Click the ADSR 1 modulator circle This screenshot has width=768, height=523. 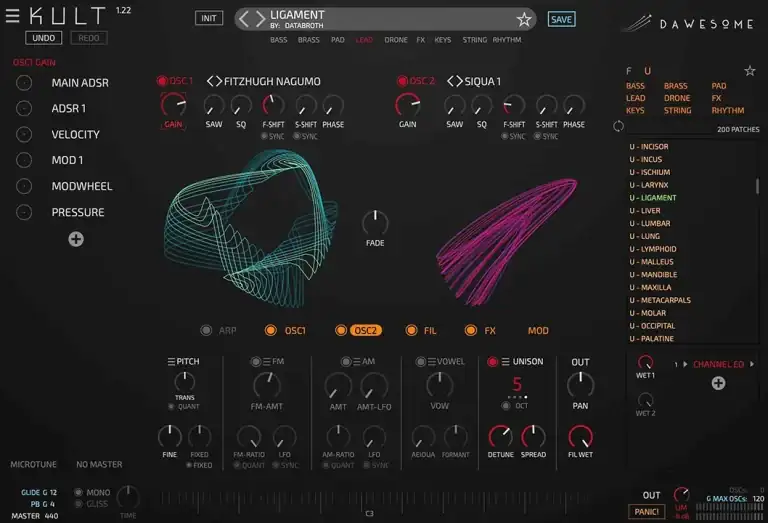(24, 108)
